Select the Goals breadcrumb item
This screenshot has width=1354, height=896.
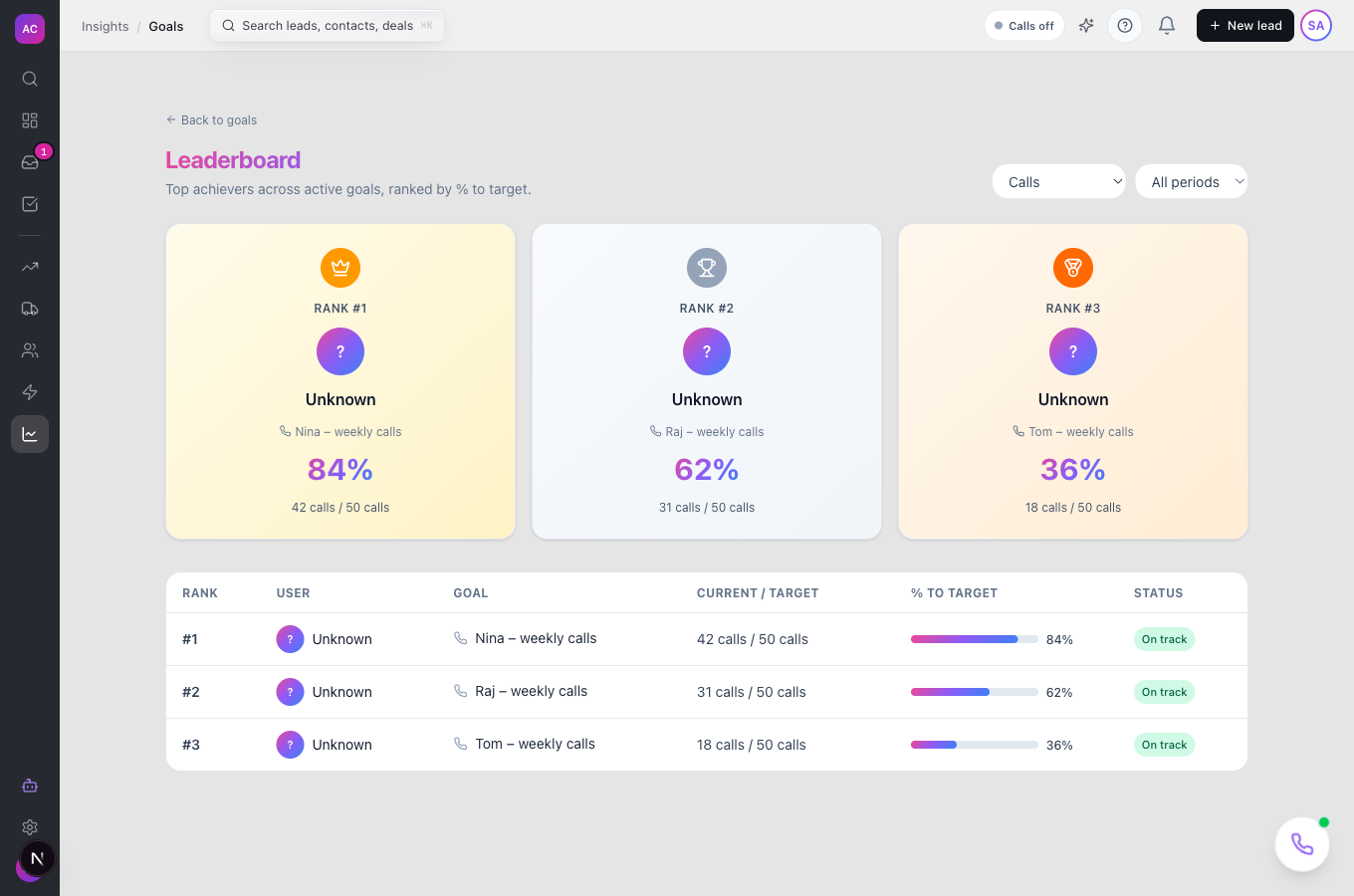[166, 26]
